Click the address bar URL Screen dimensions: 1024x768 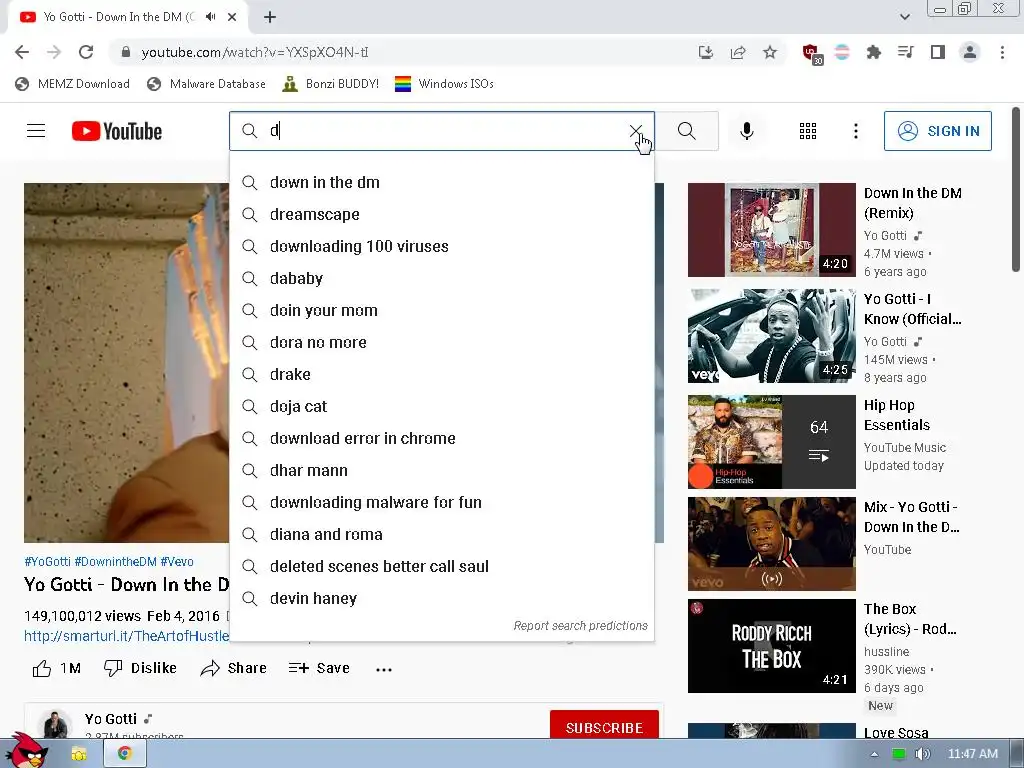click(x=255, y=52)
